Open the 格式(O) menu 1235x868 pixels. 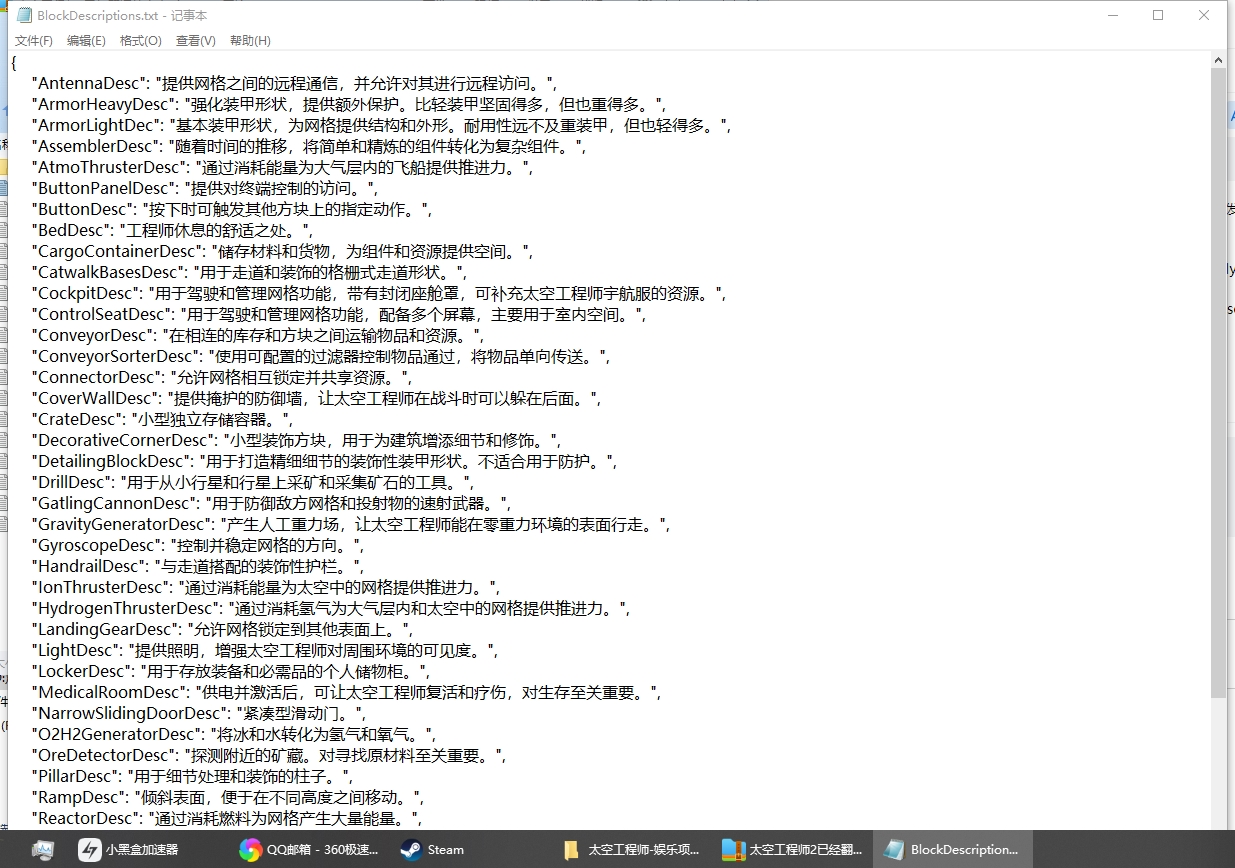pos(140,41)
